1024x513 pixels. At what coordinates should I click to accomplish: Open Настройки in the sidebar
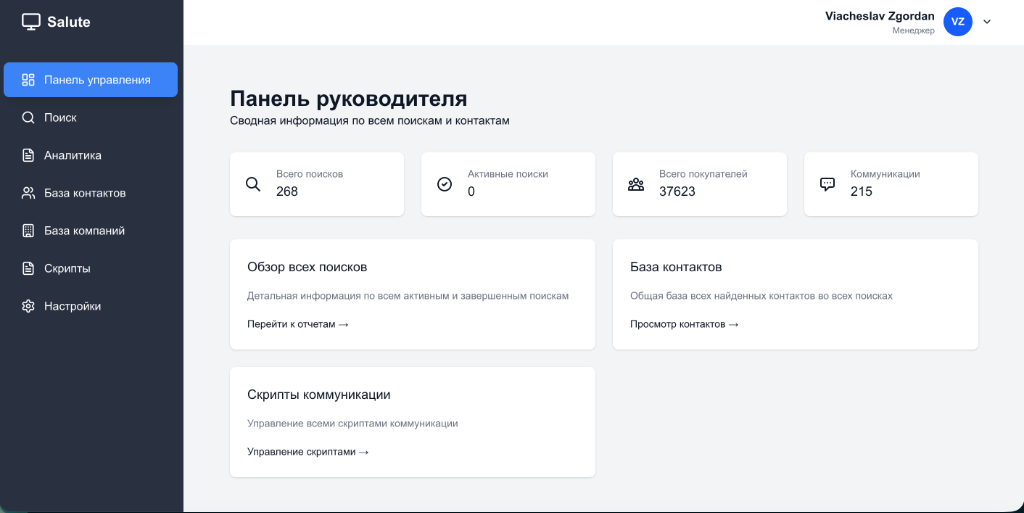91,306
